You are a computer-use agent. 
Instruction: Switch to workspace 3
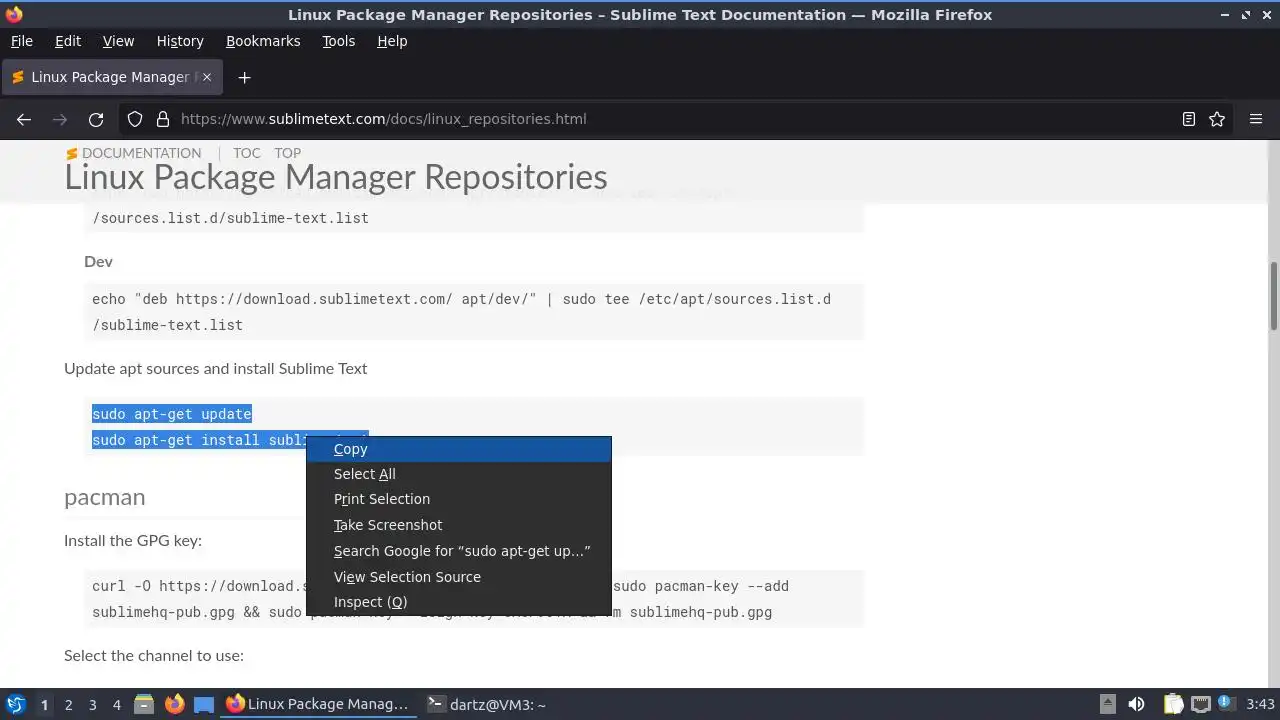coord(92,704)
